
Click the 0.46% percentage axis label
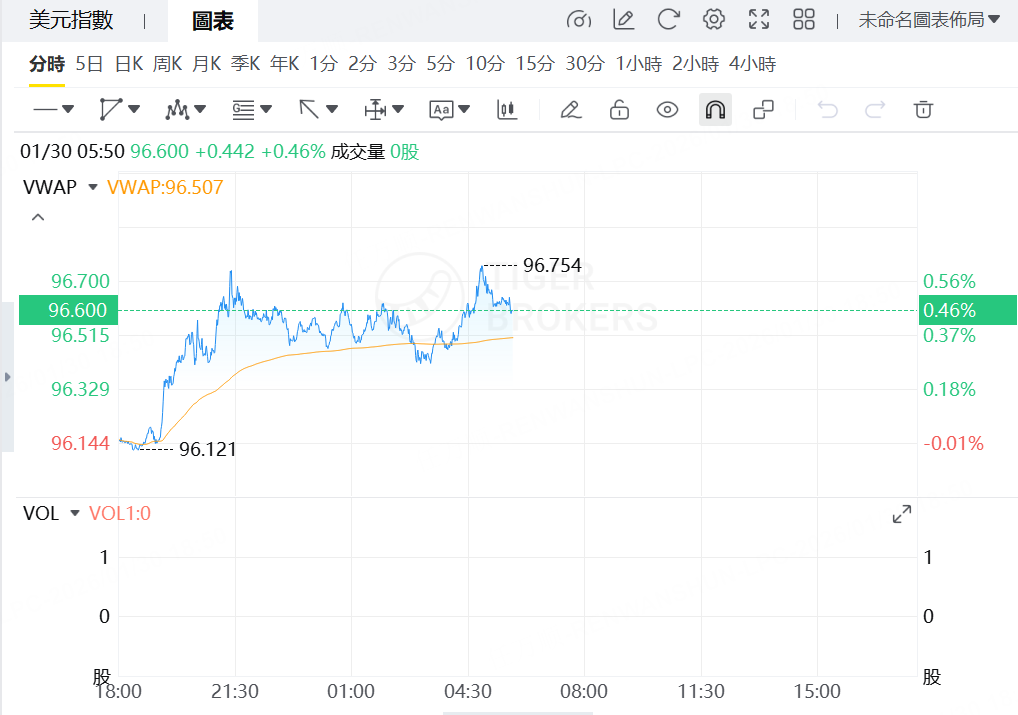(968, 310)
